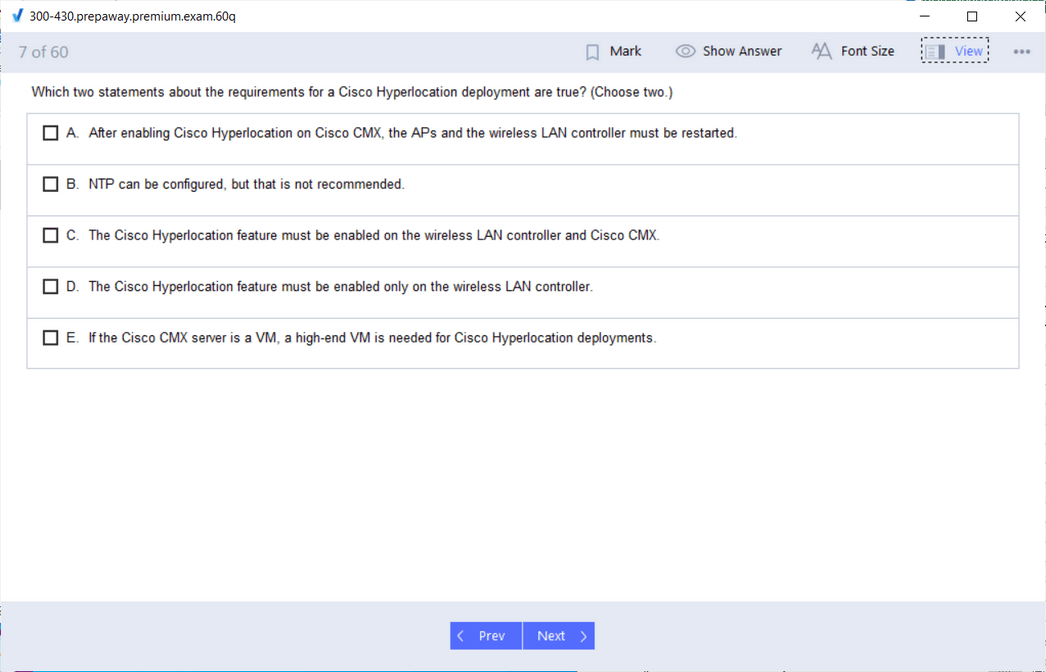
Task: Click the Mark label text
Action: click(x=625, y=51)
